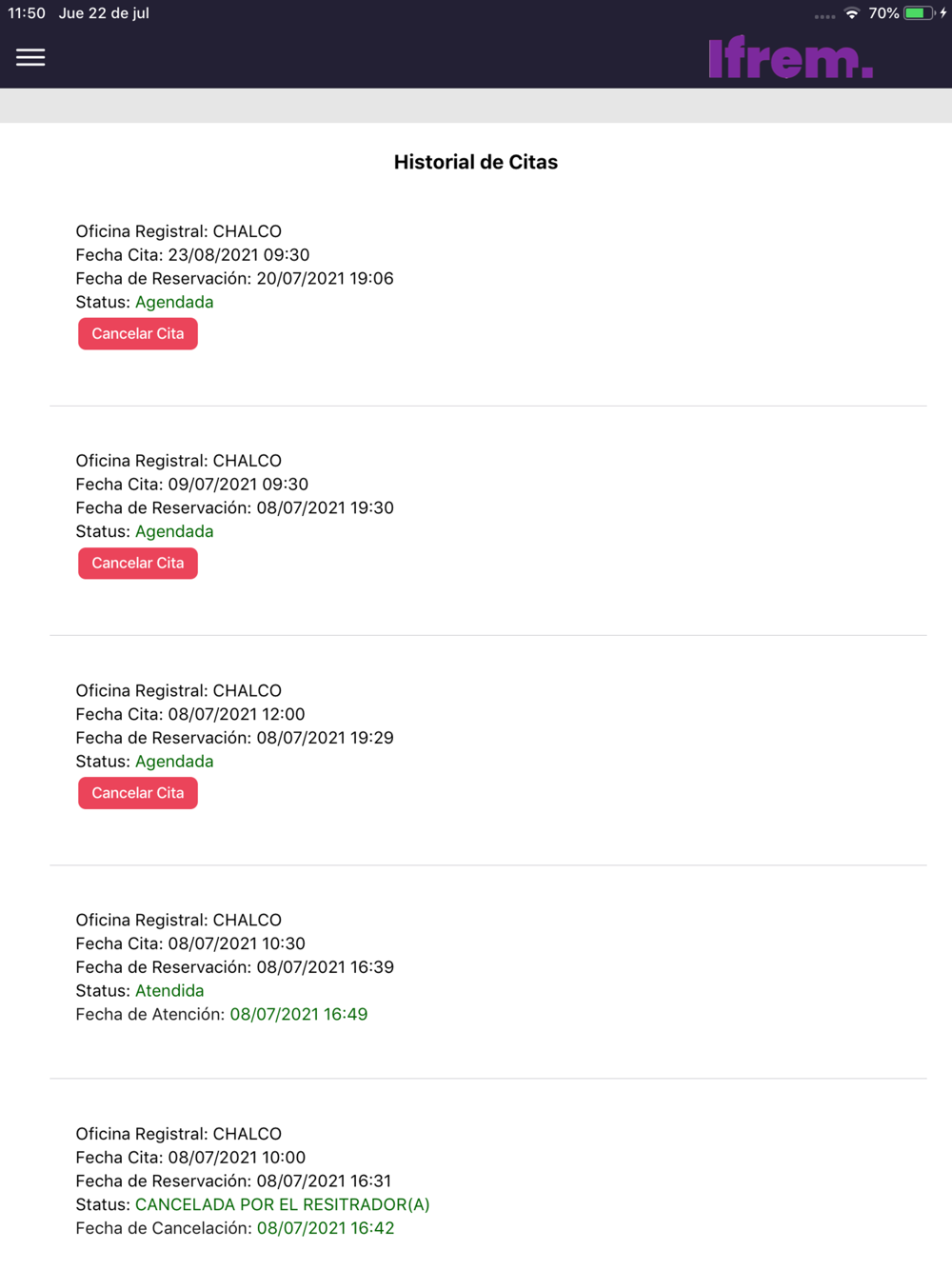Select the reservation date 20/07/2021 19:06 line
The height and width of the screenshot is (1270, 952).
click(x=234, y=279)
